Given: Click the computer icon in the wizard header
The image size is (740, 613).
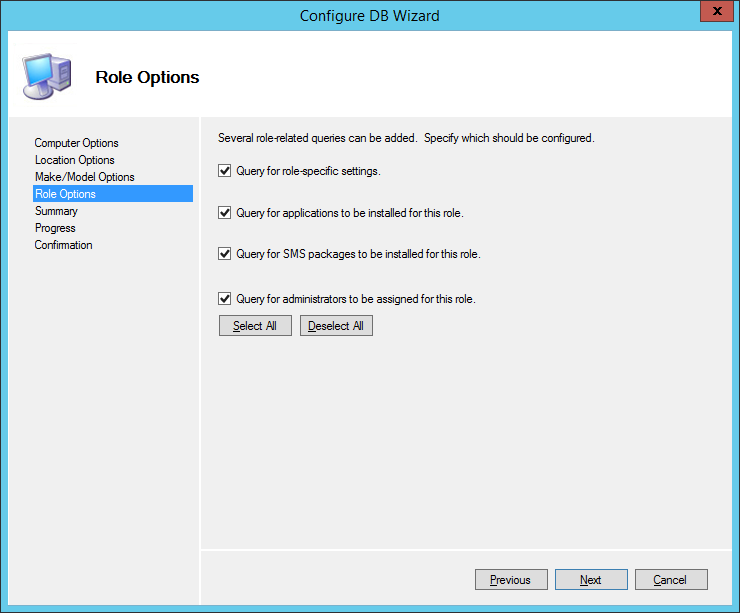Looking at the screenshot, I should click(x=46, y=76).
